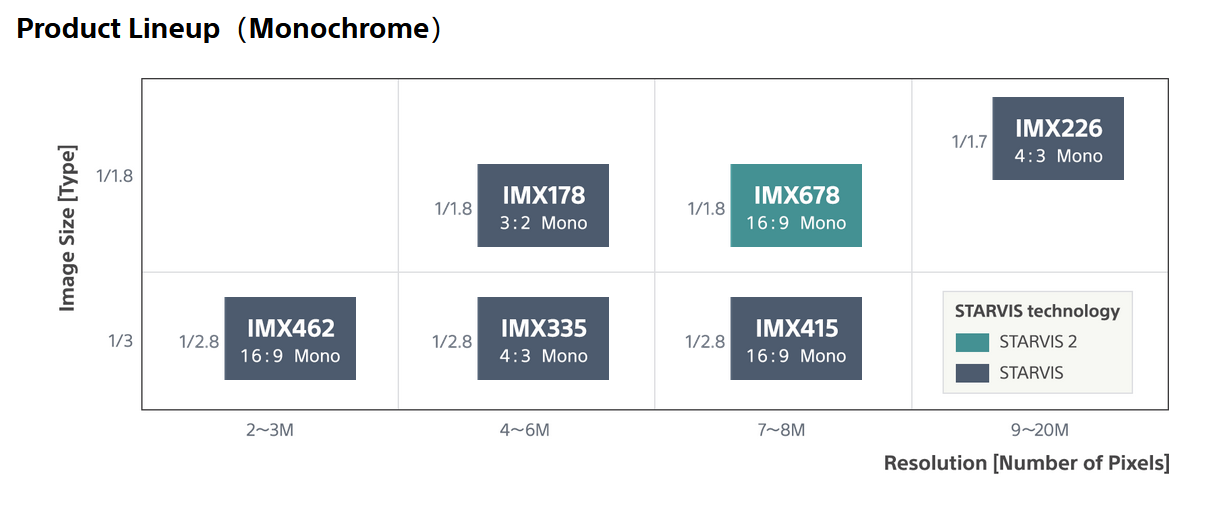The width and height of the screenshot is (1209, 513).
Task: Click the 4~6M resolution axis label
Action: 526,430
